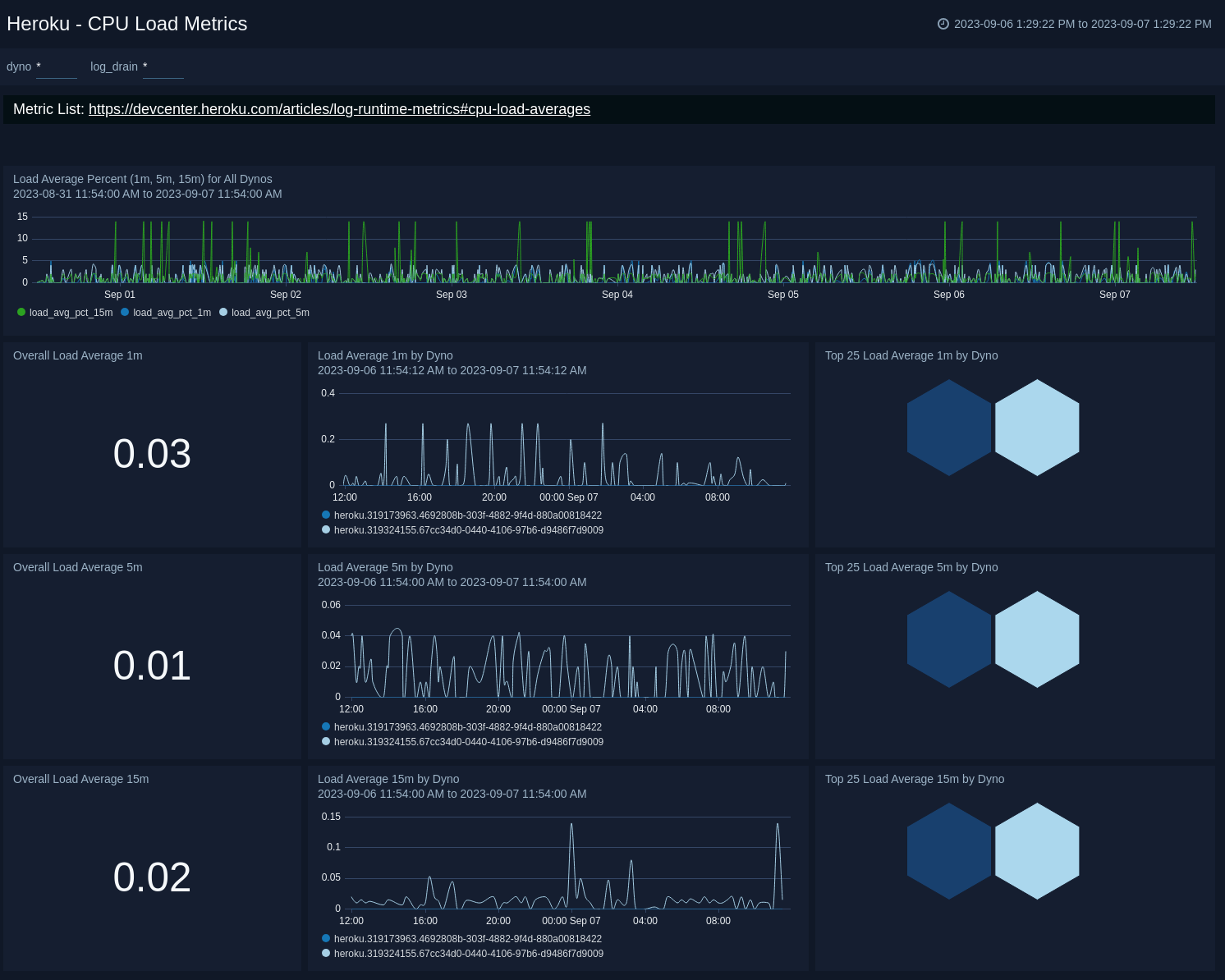Click the legend dot for heroku.319324155 in 1m chart
This screenshot has width=1225, height=980.
point(326,529)
